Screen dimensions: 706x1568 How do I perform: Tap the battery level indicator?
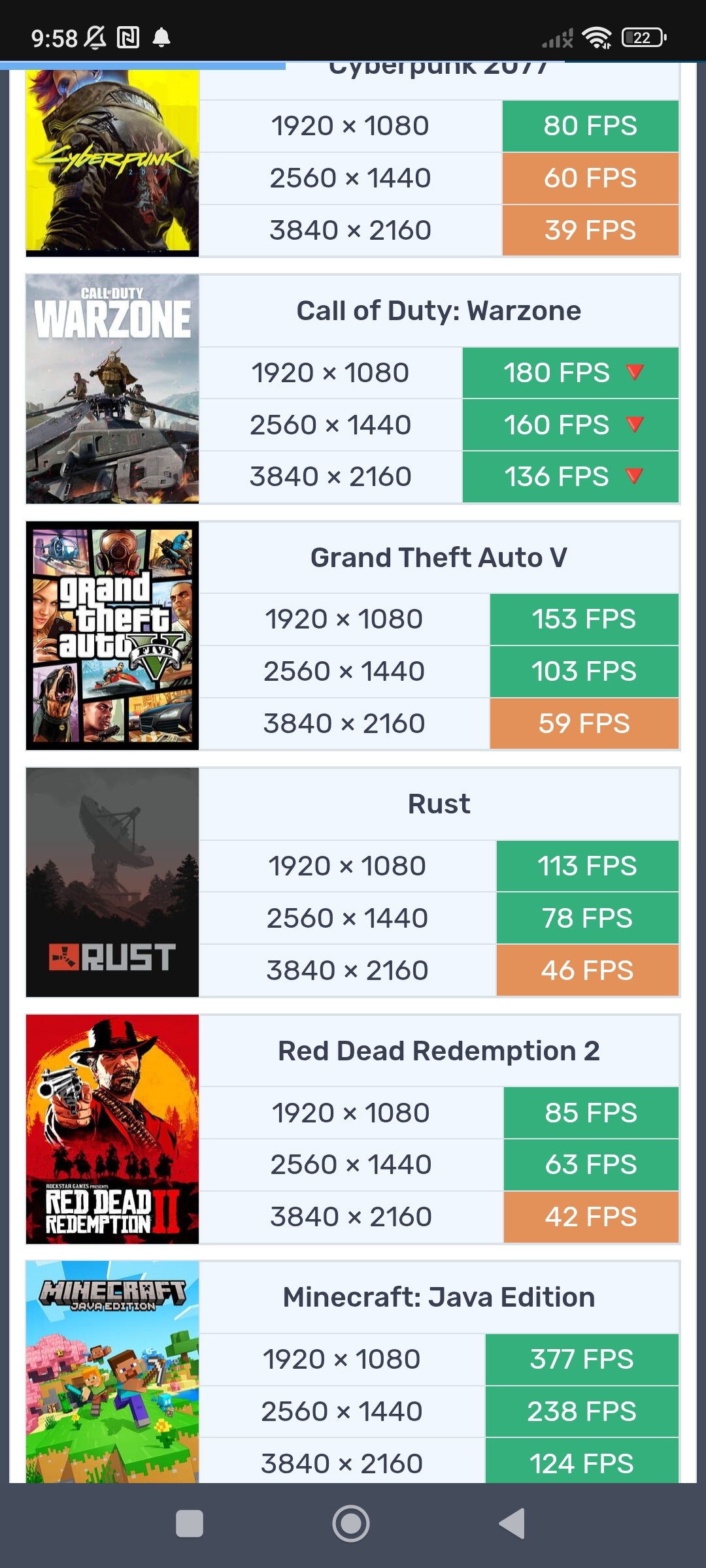click(644, 38)
